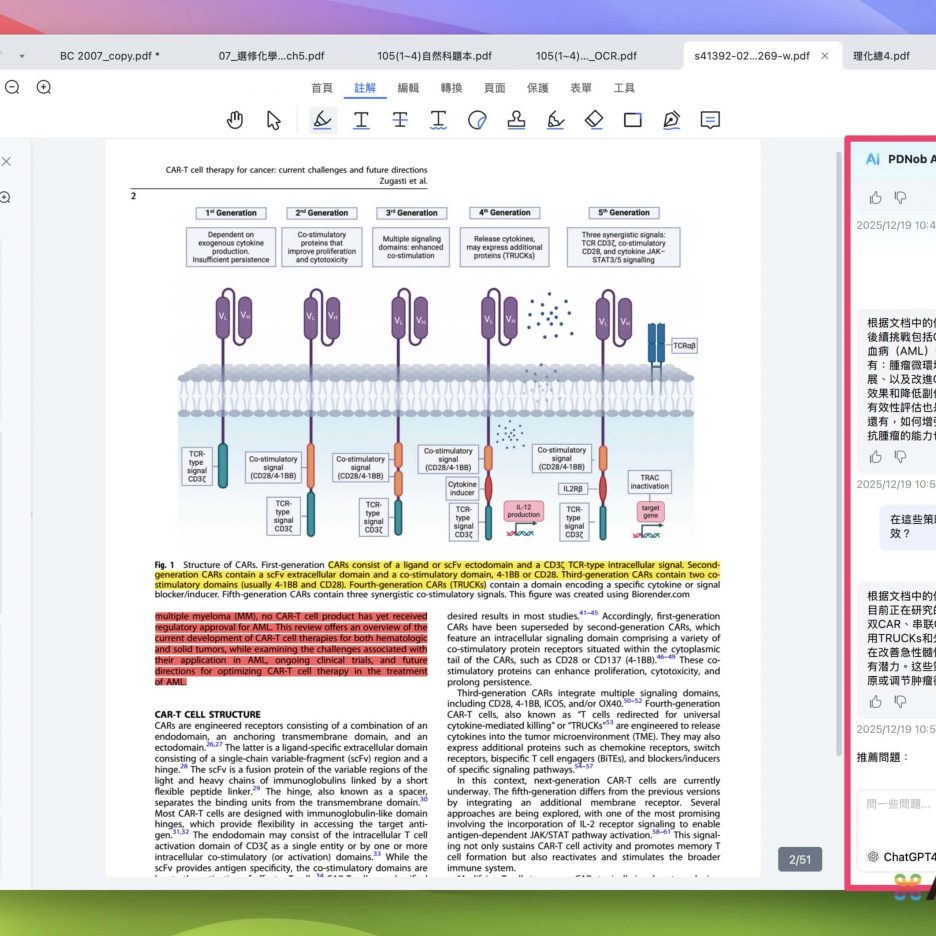The image size is (936, 936).
Task: Click the zoom out magnifier
Action: [12, 87]
